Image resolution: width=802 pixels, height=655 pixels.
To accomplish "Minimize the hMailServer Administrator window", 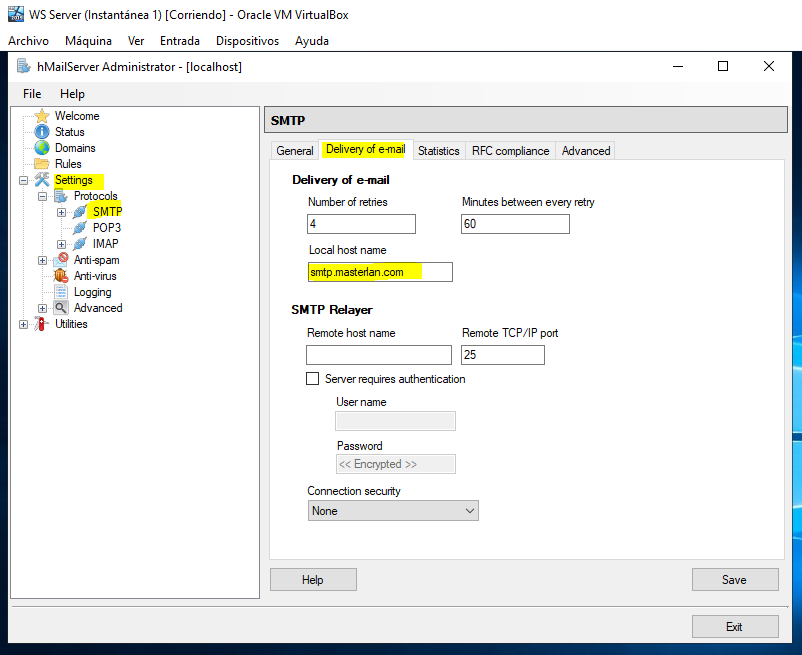I will pos(678,66).
